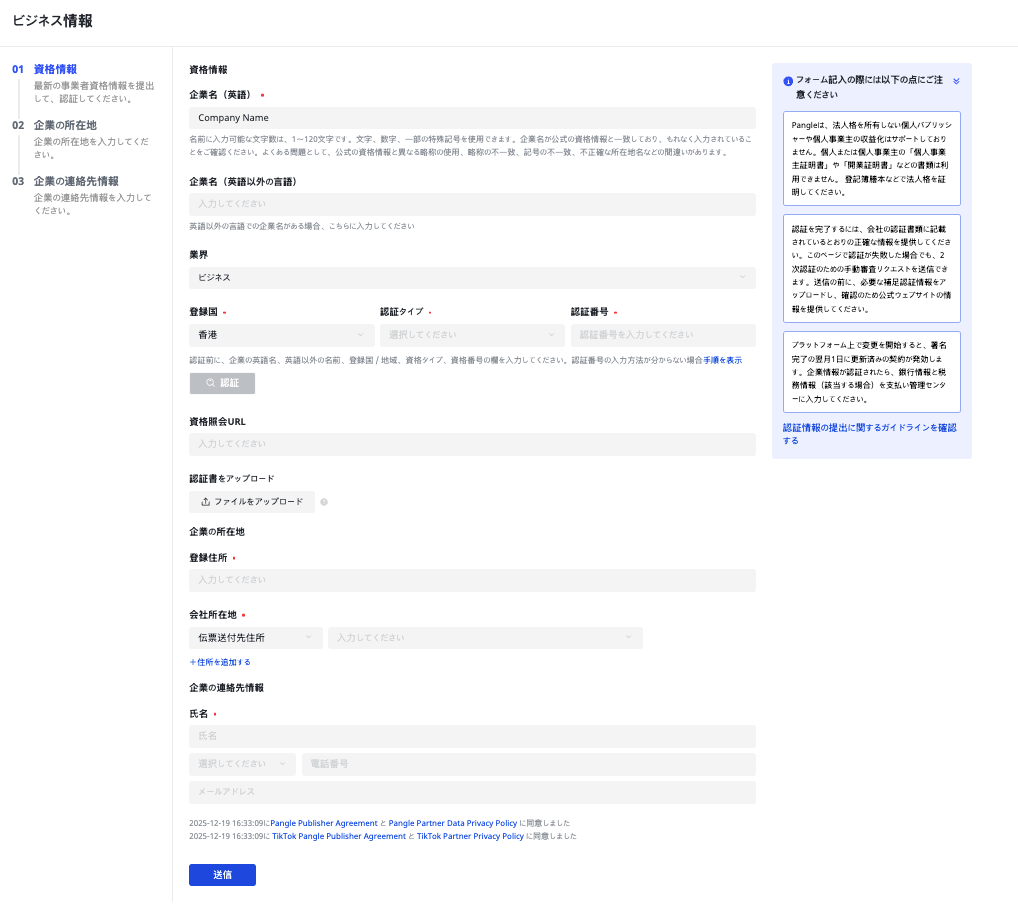Click the +住所を追加する link
Viewport: 1018px width, 908px height.
pos(220,662)
